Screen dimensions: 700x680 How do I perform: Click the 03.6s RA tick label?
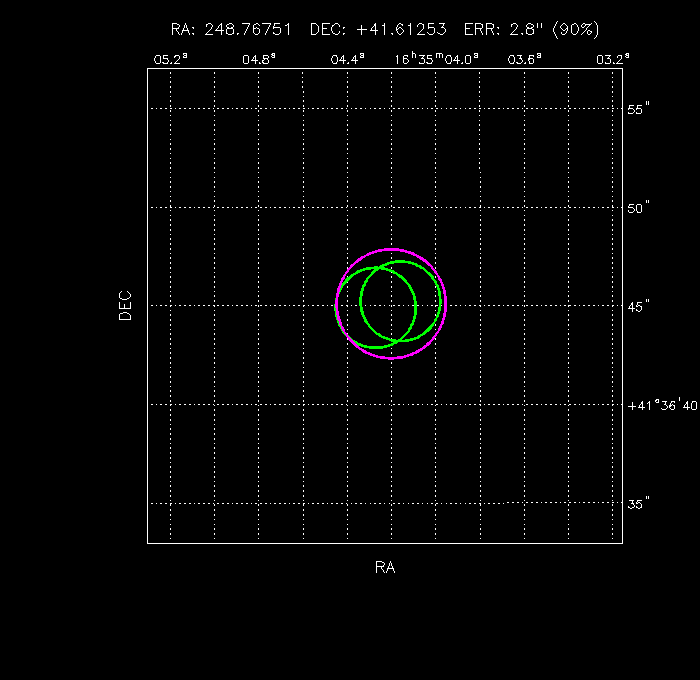[525, 59]
